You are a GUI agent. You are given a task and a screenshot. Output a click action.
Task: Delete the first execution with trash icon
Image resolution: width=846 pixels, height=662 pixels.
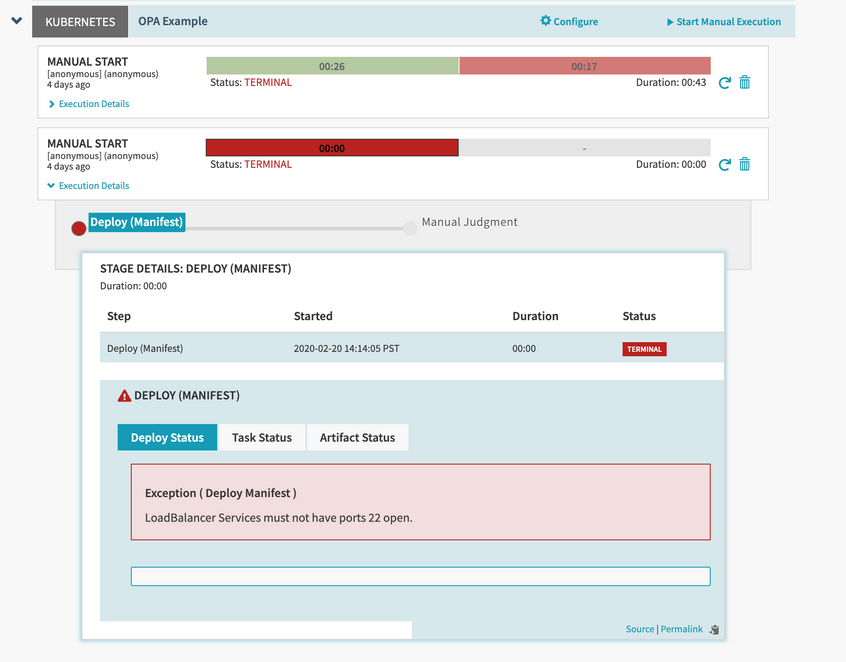(x=745, y=82)
